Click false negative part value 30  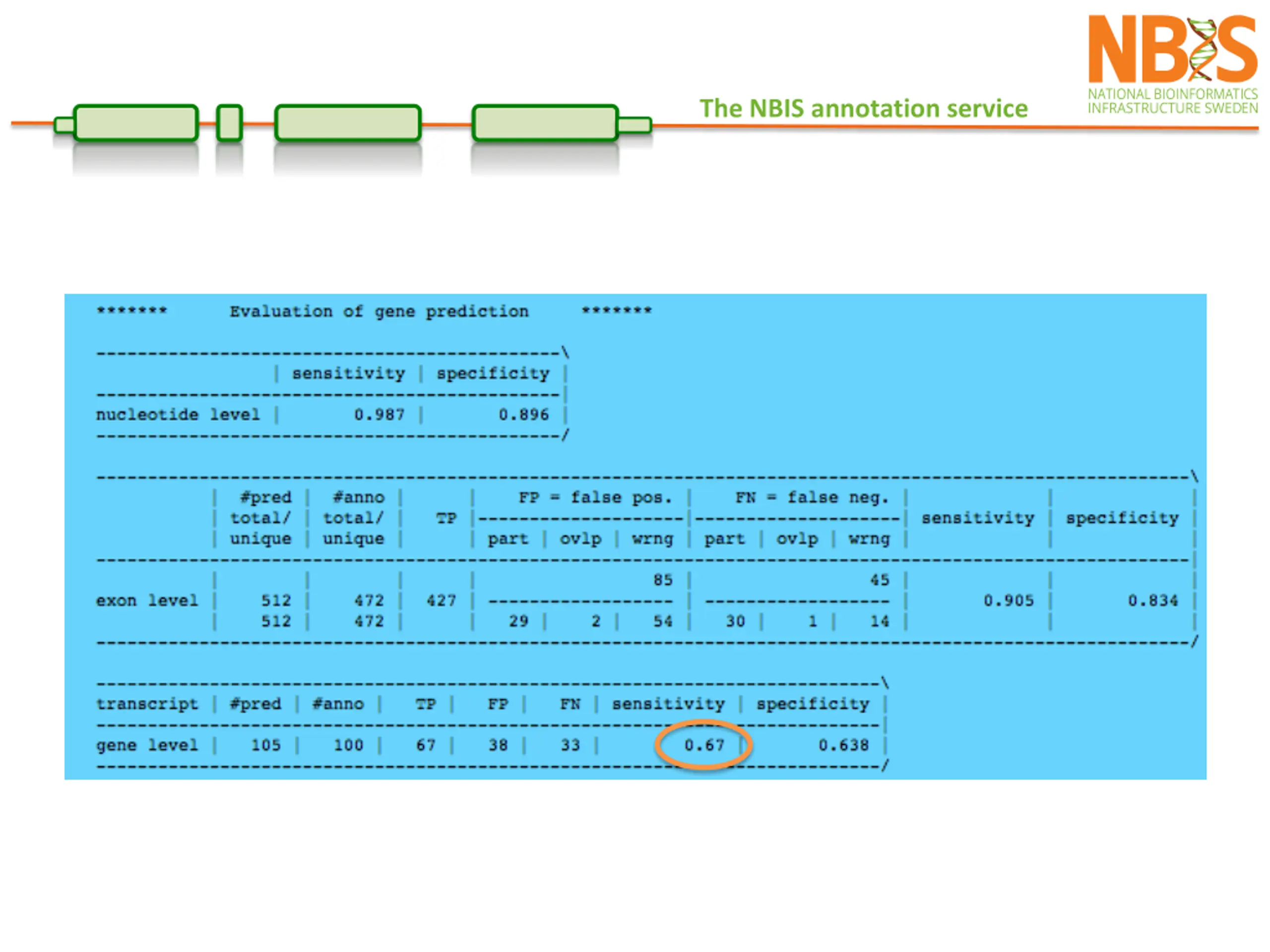coord(736,621)
